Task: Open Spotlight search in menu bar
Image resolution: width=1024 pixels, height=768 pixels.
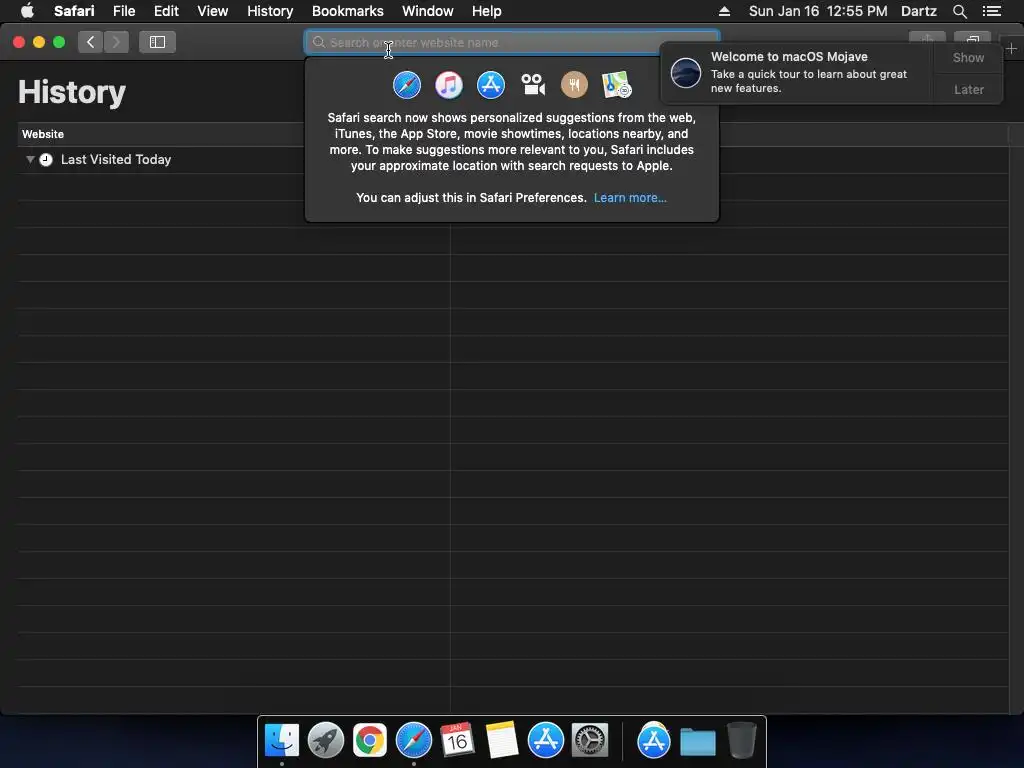Action: (959, 11)
